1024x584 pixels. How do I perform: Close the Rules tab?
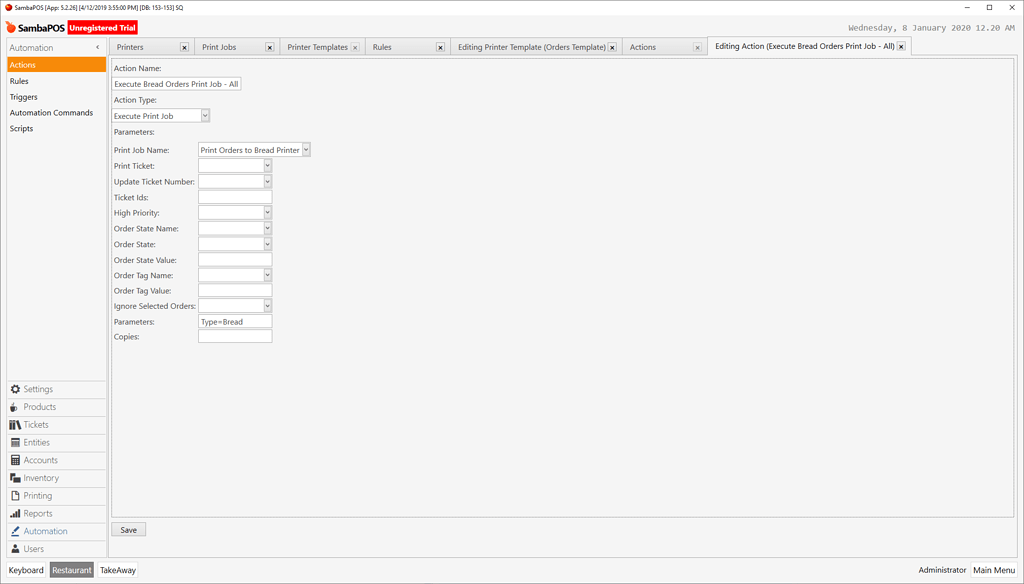[438, 46]
